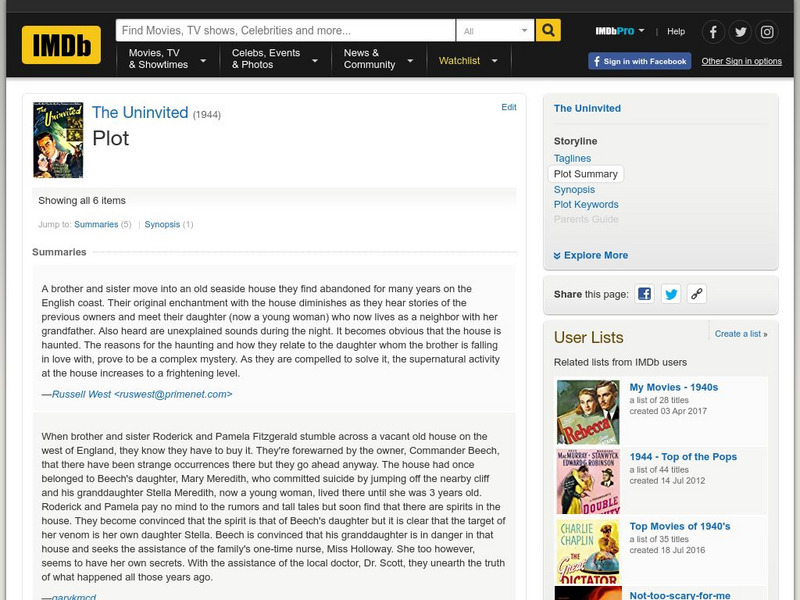Click 'a list of 28 titles' text
This screenshot has width=800, height=600.
[659, 400]
